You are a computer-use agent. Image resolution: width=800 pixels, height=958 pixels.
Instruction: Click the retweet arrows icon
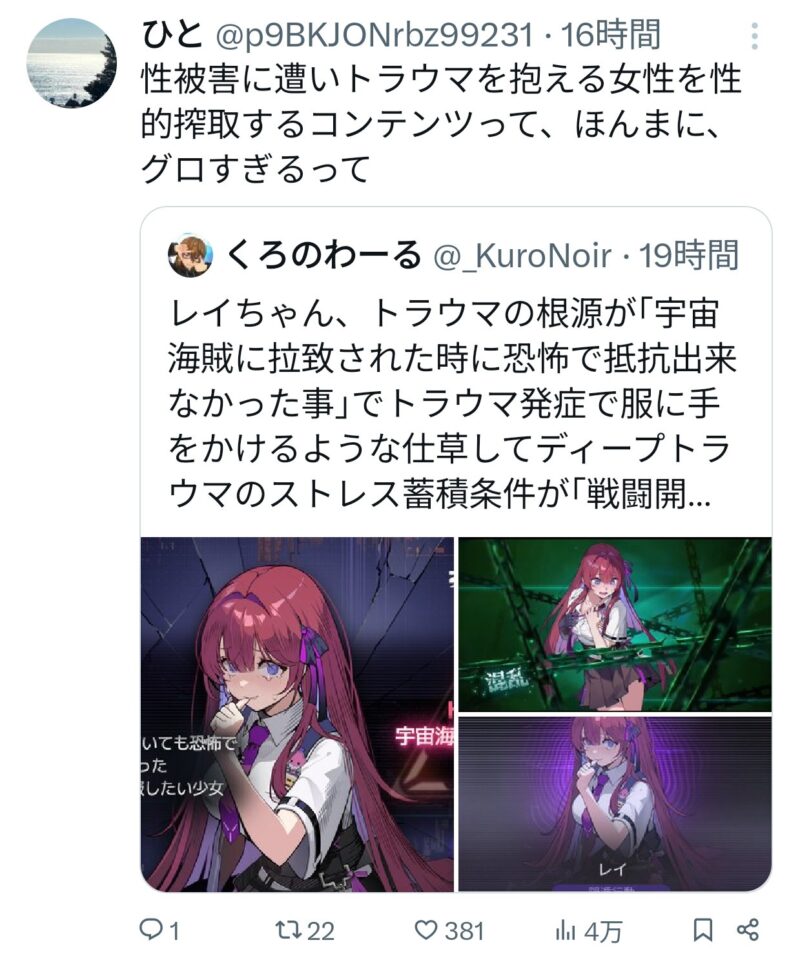[x=287, y=930]
